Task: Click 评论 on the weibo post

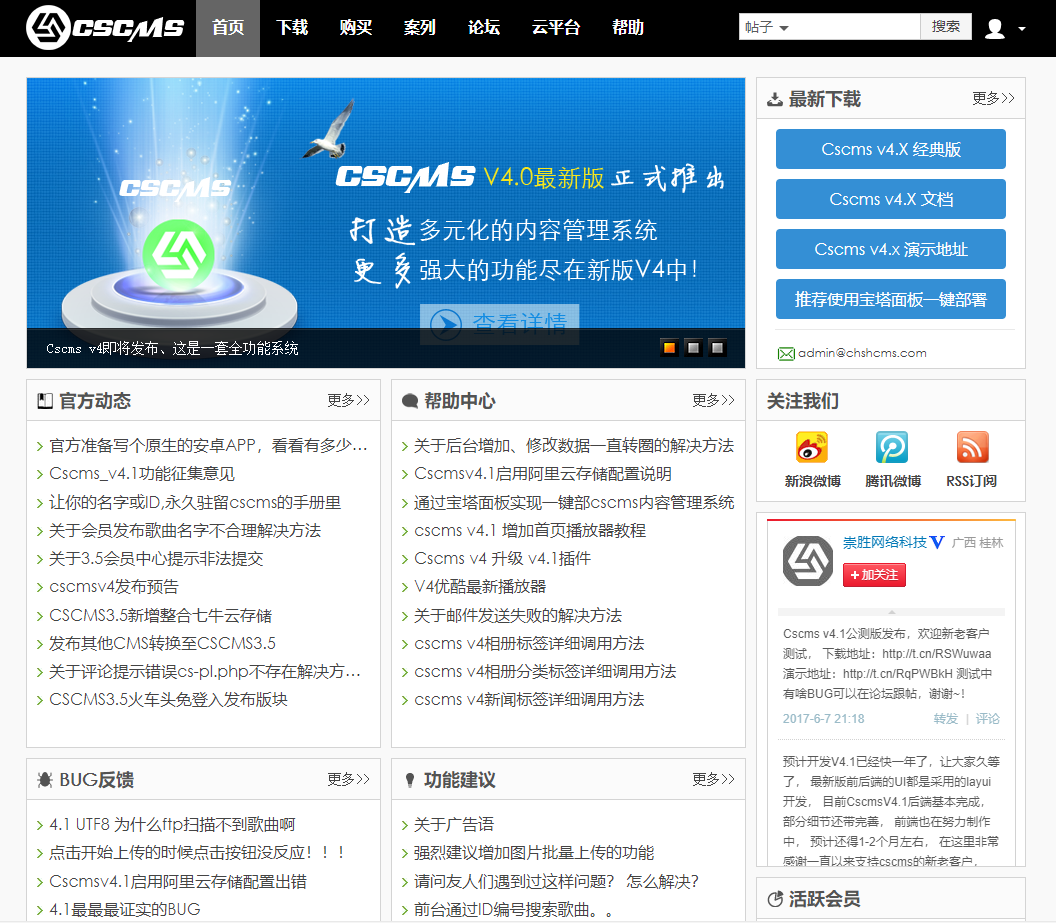Action: click(x=987, y=719)
